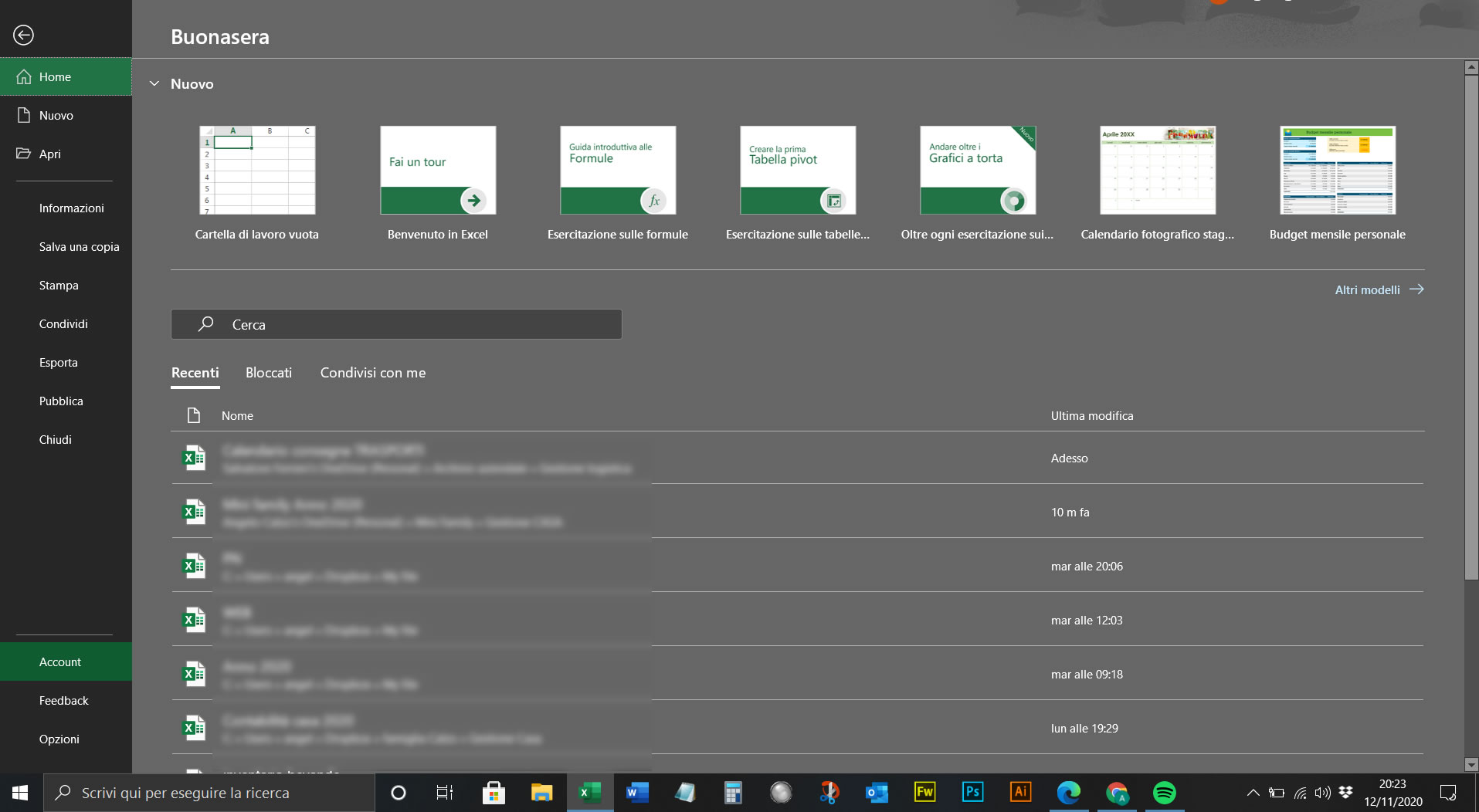Open the Esporta option
Viewport: 1479px width, 812px height.
click(66, 362)
